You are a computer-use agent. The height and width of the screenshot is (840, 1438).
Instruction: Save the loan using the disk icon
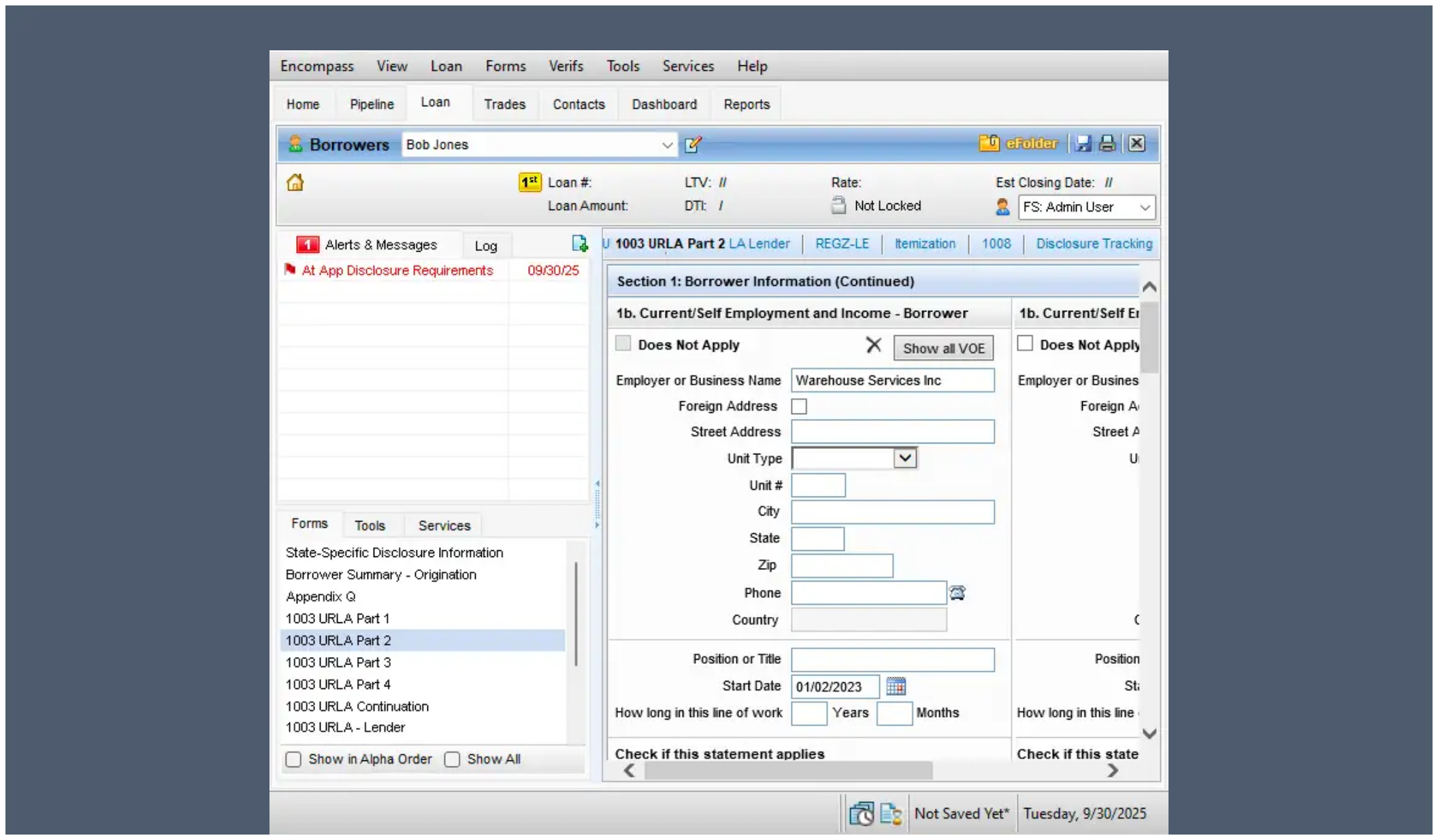1084,144
